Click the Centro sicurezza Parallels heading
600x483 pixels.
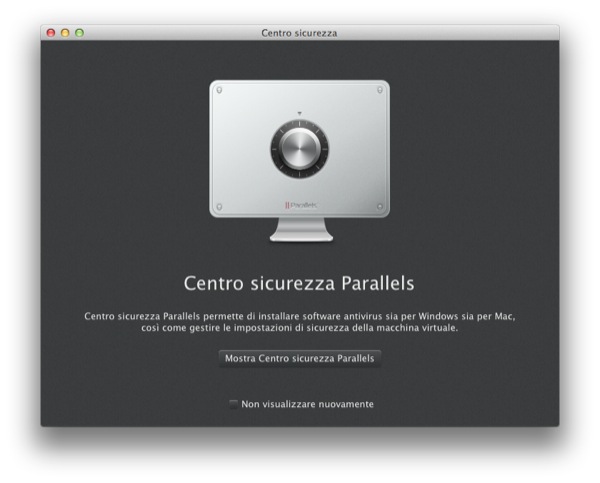[299, 283]
